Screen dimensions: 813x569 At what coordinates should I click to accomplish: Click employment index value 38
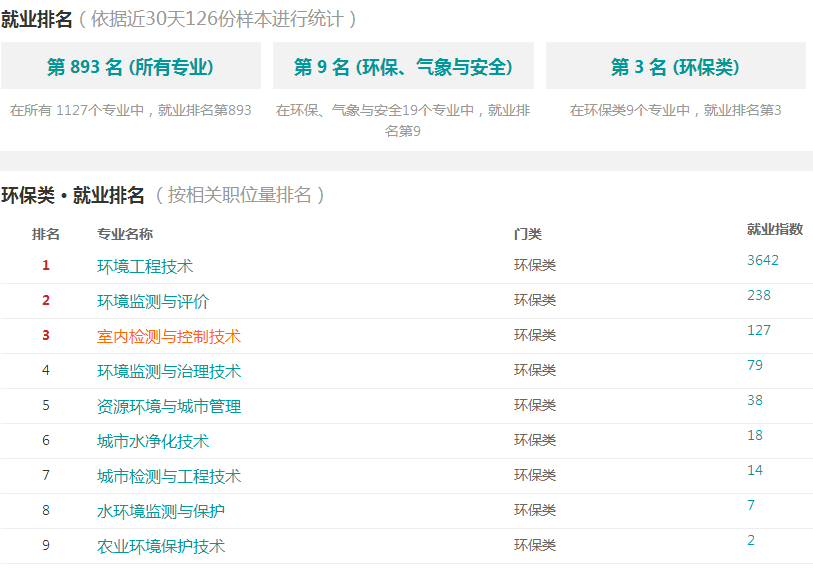(755, 400)
